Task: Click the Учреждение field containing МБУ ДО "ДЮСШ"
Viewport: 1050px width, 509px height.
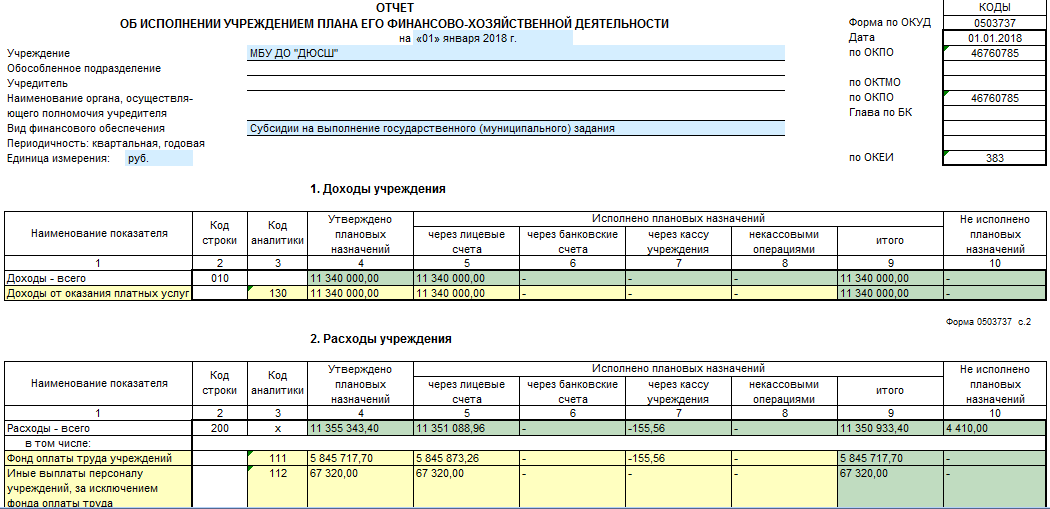Action: pyautogui.click(x=516, y=53)
